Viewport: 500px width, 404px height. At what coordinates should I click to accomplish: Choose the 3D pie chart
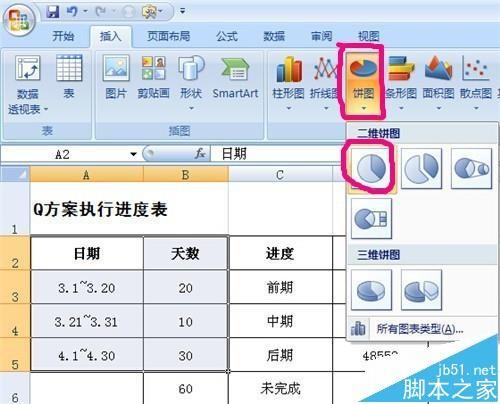371,290
